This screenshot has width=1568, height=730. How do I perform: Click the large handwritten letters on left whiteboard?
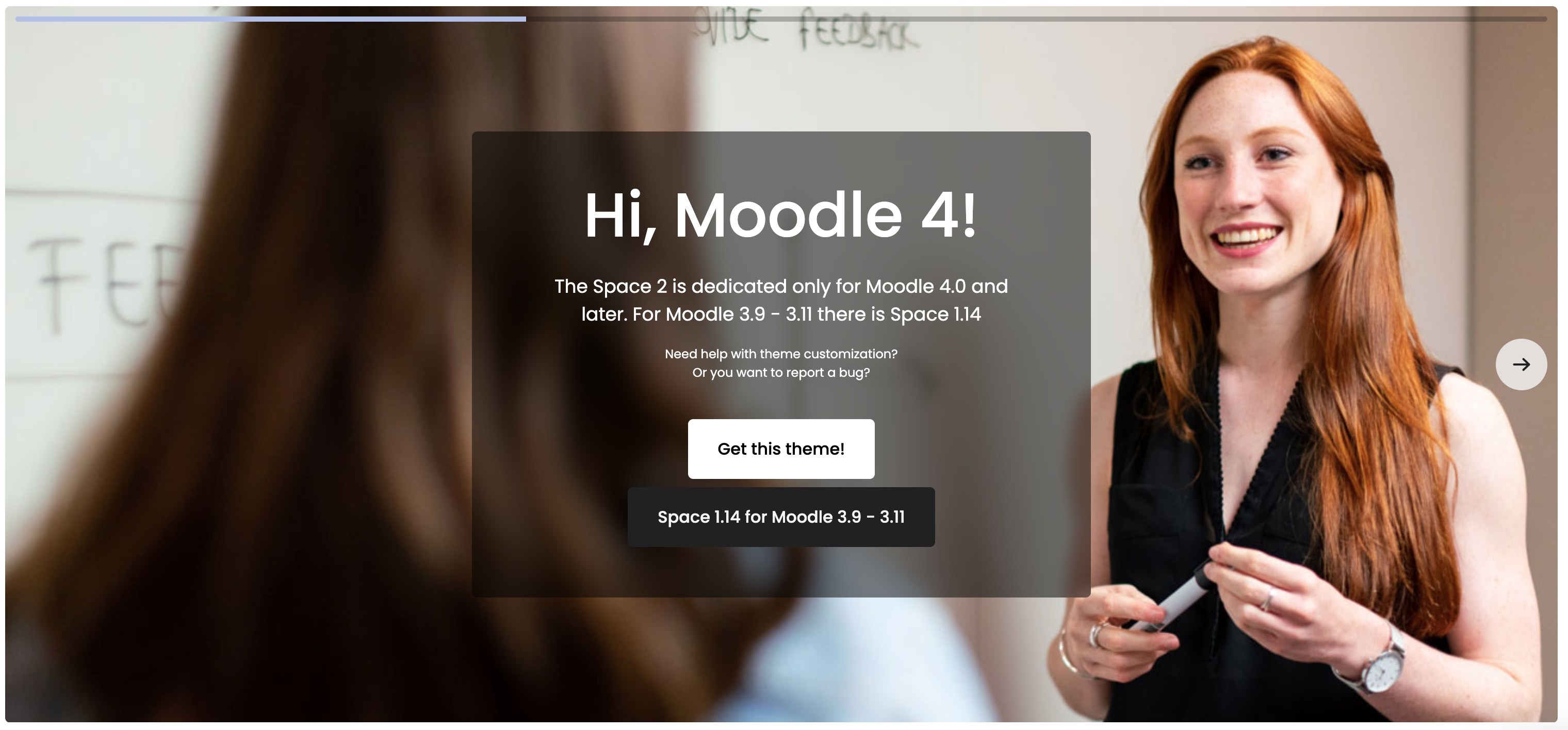pos(104,283)
